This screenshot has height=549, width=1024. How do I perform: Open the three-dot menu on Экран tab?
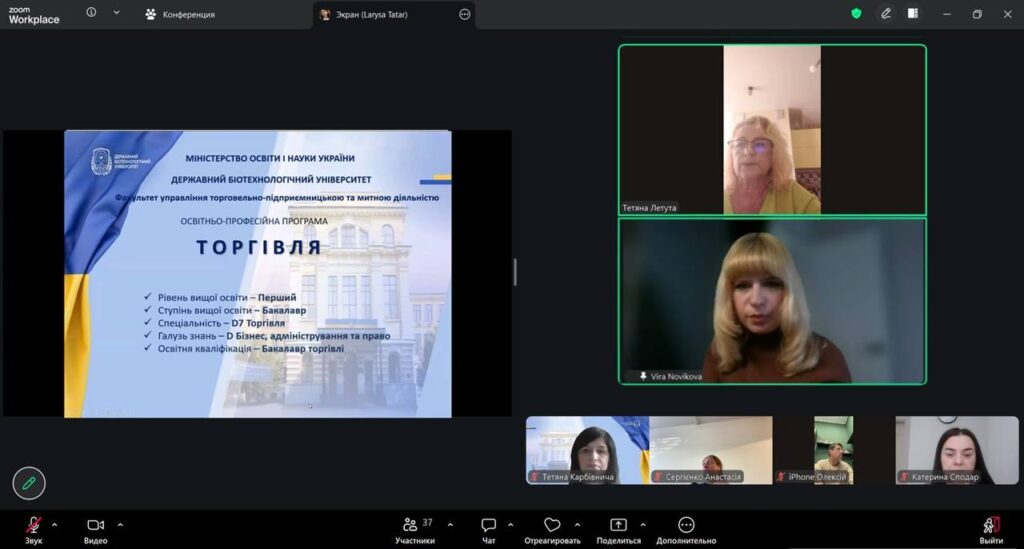tap(464, 15)
